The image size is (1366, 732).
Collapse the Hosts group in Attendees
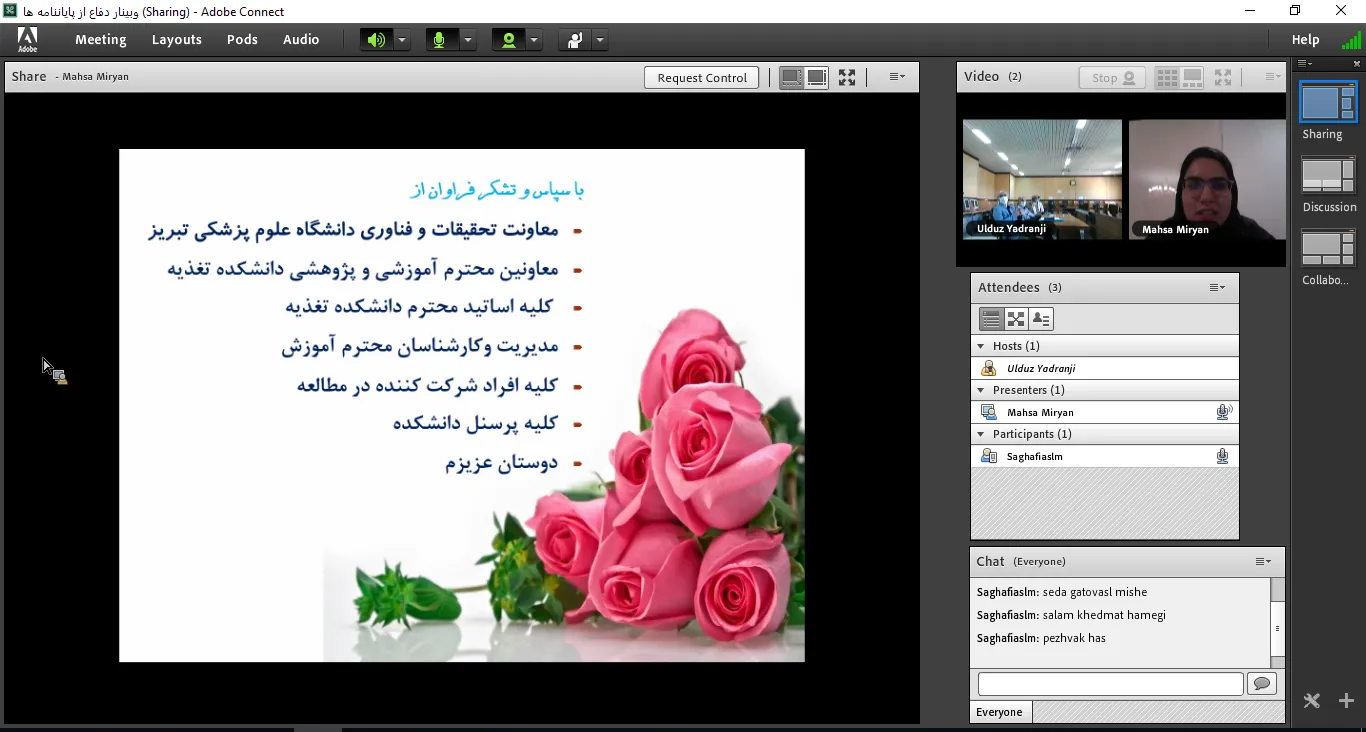[x=981, y=346]
